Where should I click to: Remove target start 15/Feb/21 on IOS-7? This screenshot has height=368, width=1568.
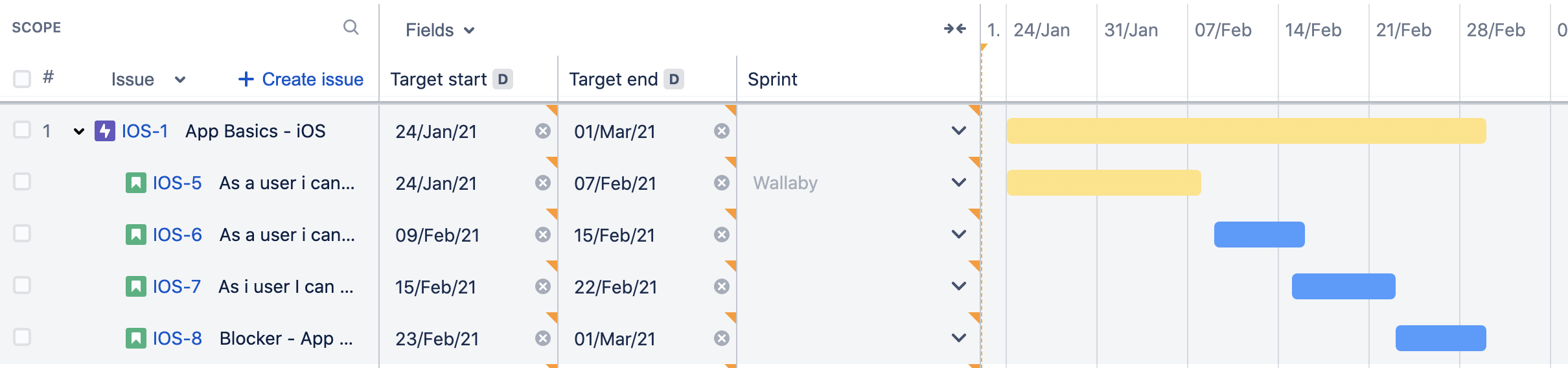tap(543, 286)
